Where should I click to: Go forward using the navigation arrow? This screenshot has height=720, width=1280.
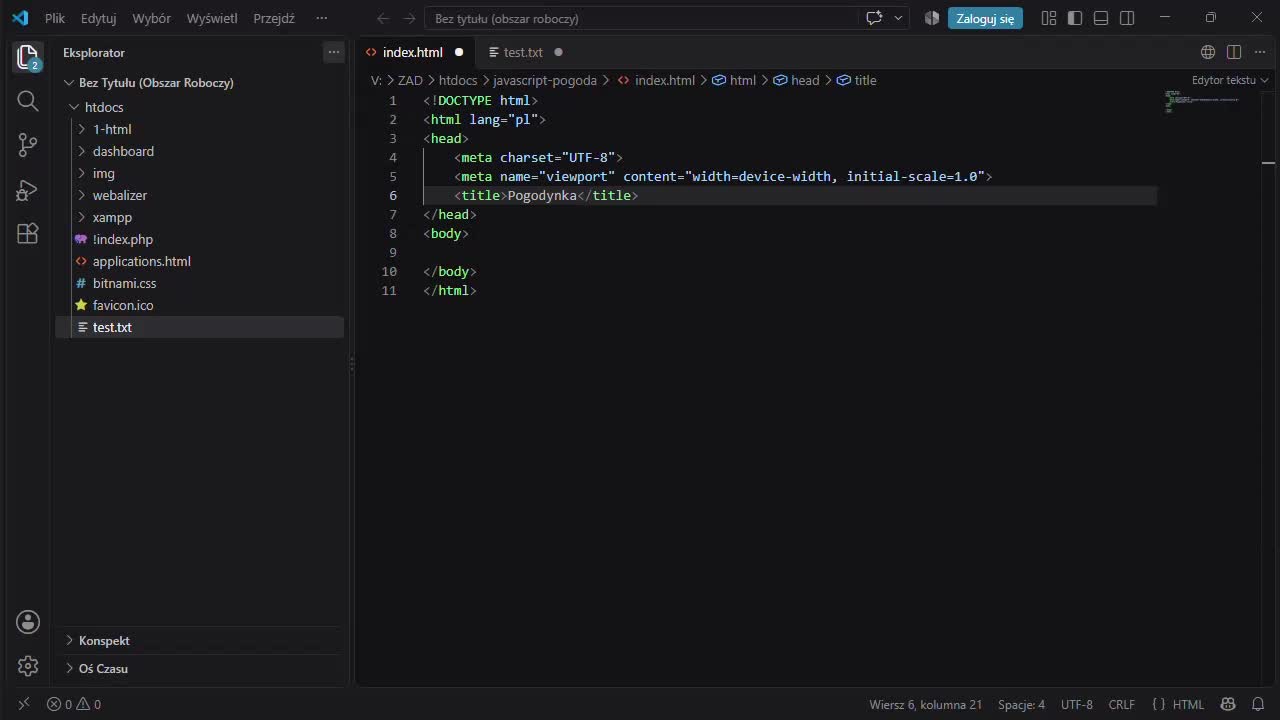tap(409, 18)
